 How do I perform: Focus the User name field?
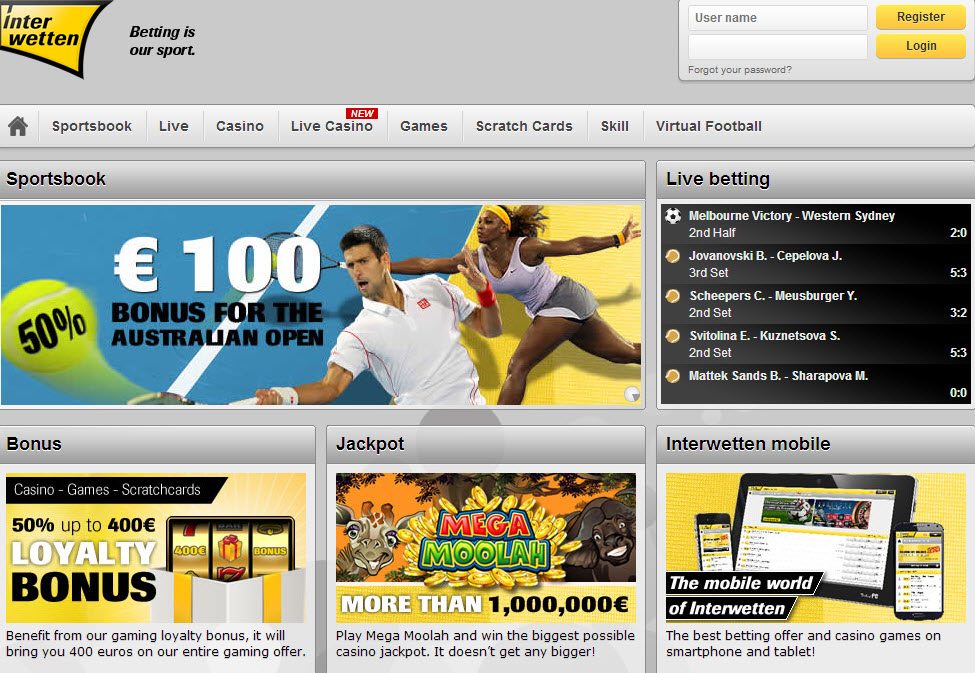[x=777, y=18]
